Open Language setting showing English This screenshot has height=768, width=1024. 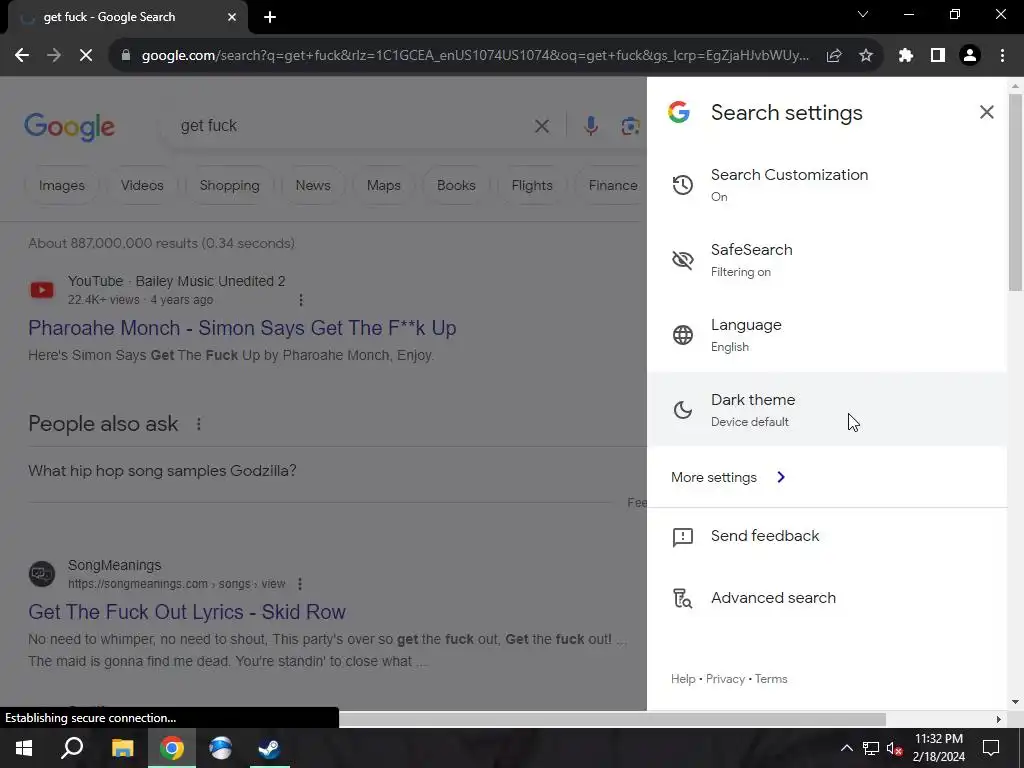pyautogui.click(x=827, y=335)
